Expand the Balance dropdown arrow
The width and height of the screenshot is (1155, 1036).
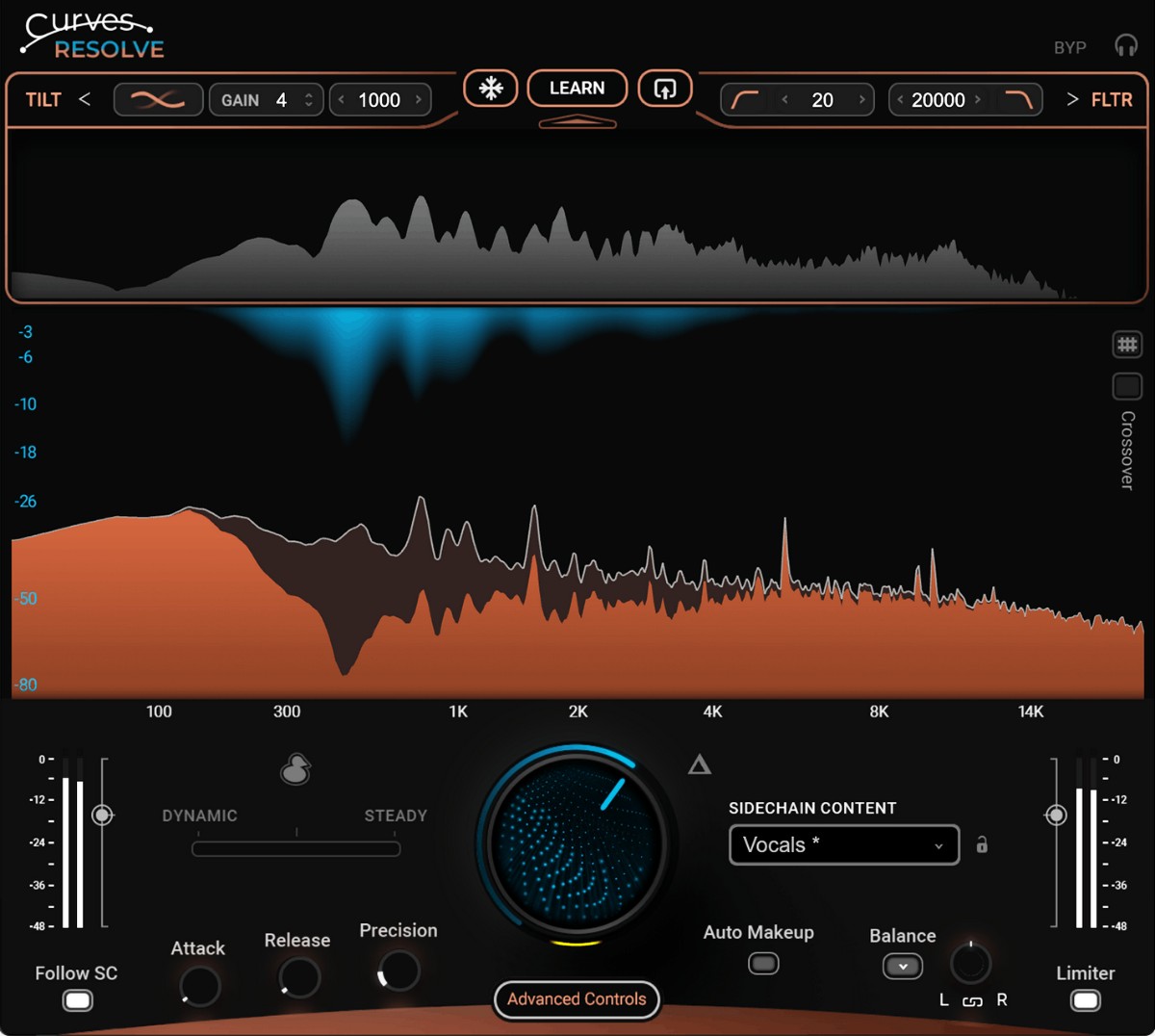pyautogui.click(x=903, y=967)
